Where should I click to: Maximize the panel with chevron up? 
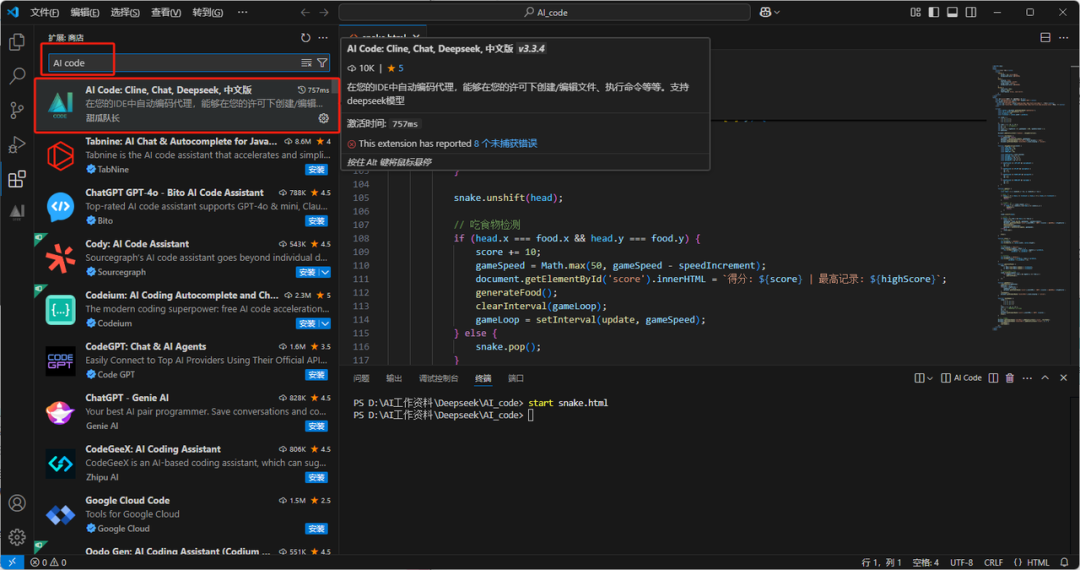[1045, 378]
